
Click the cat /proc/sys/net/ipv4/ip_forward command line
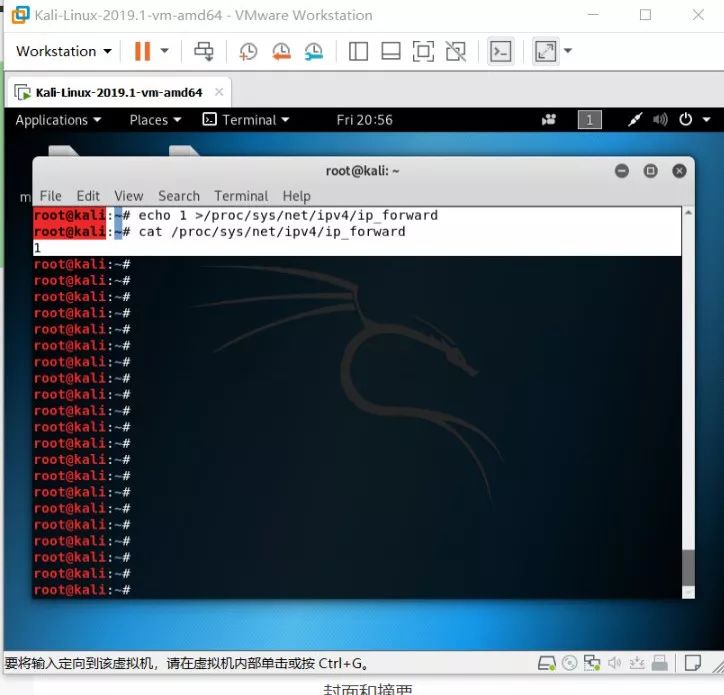tap(272, 232)
